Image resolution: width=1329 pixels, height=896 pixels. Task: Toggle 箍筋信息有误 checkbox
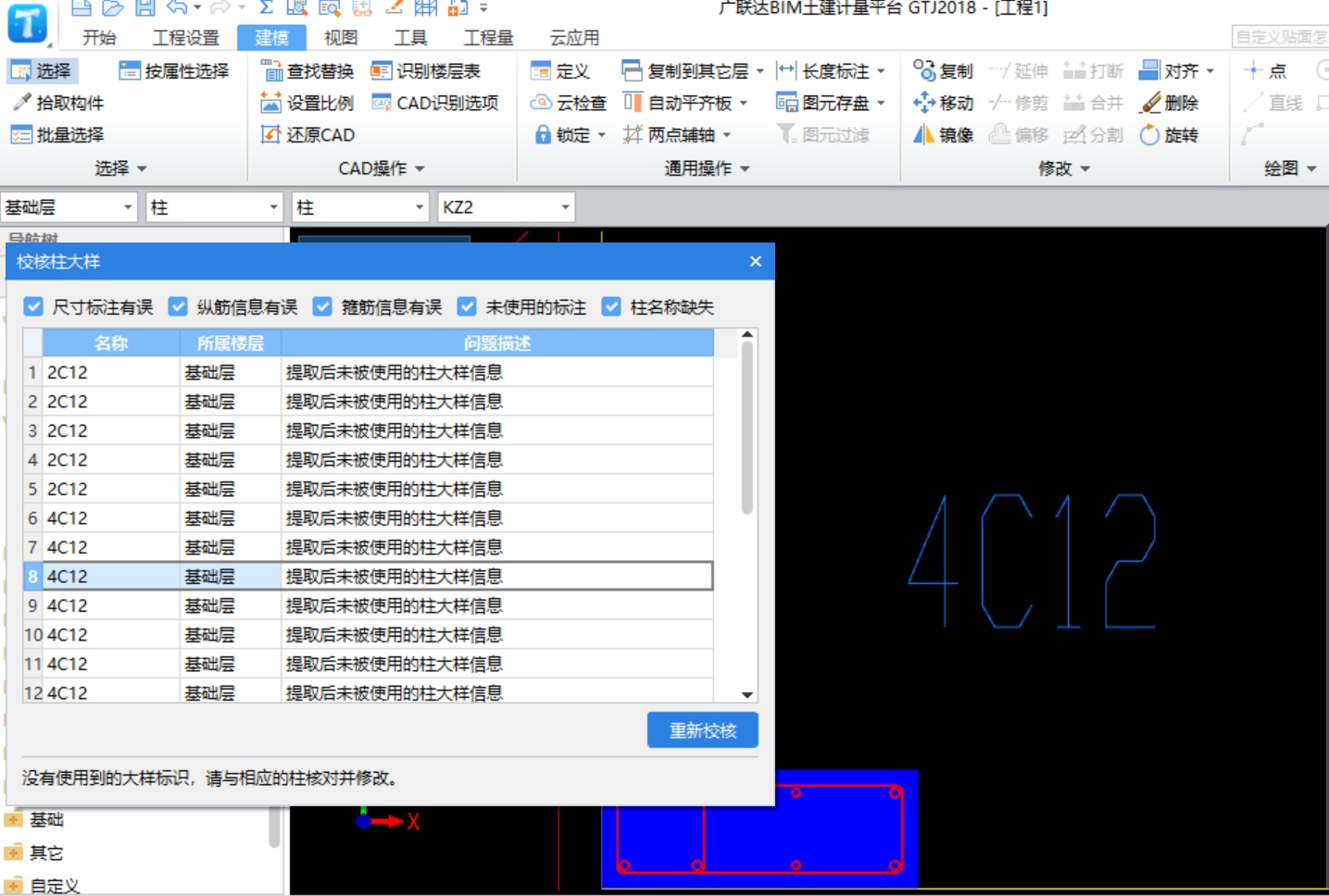(x=322, y=306)
